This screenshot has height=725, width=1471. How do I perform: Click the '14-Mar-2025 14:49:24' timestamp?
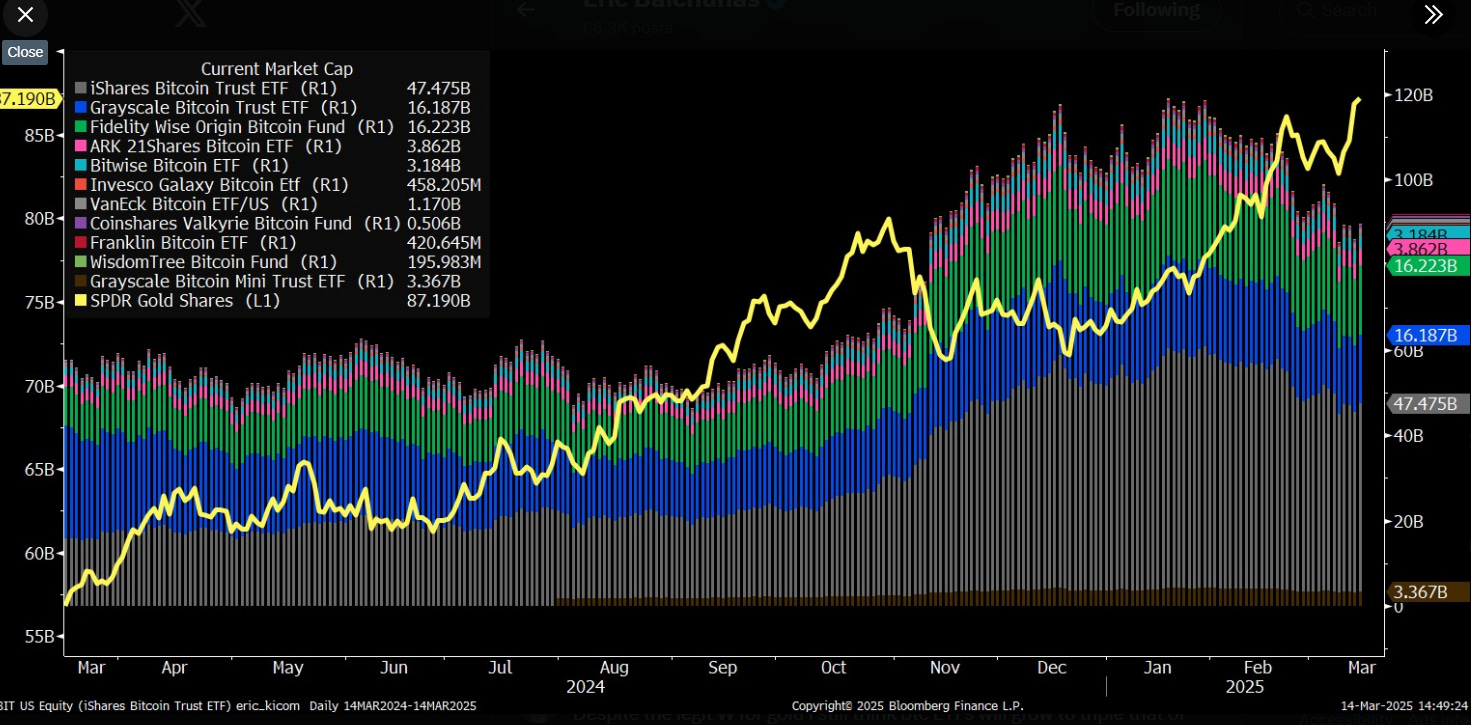1404,706
